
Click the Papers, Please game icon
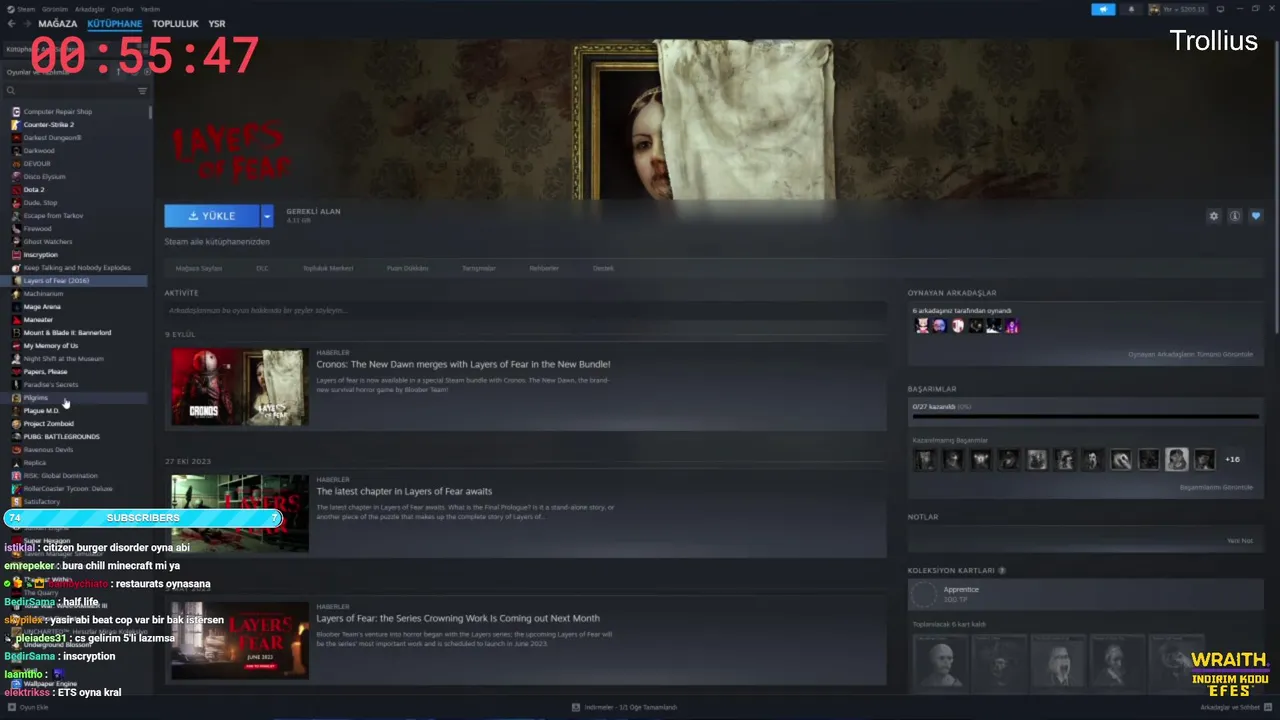point(15,372)
